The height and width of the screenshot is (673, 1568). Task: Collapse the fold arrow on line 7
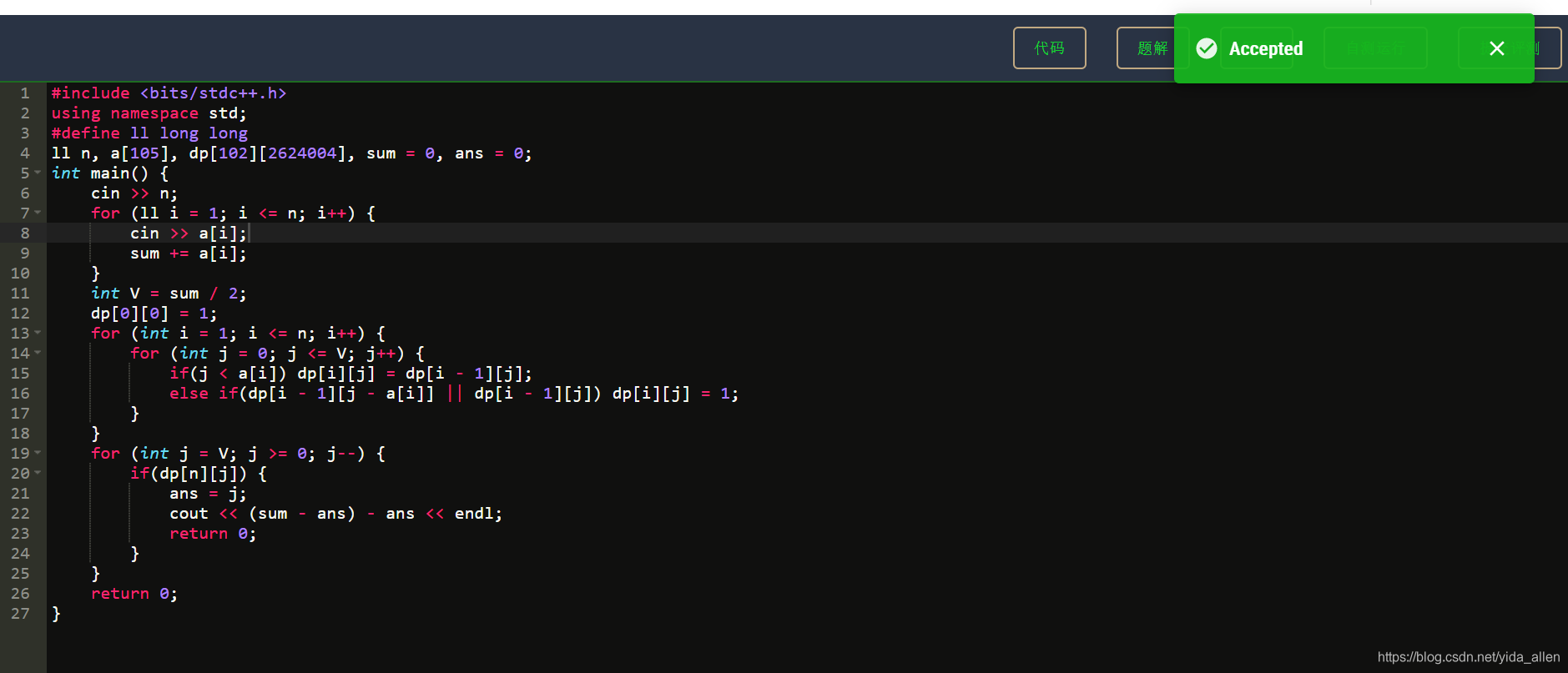[38, 213]
